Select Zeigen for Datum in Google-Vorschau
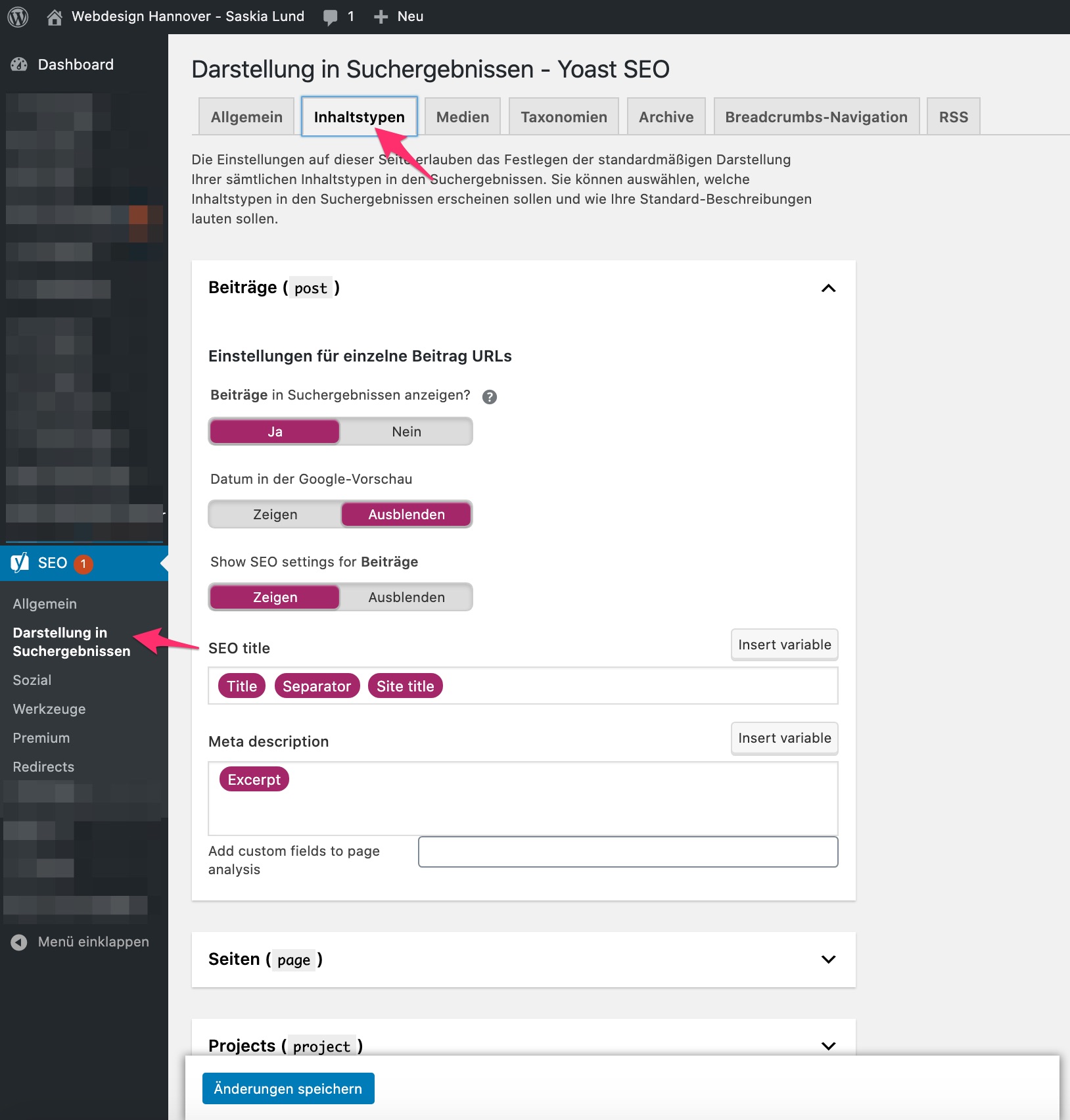1070x1120 pixels. click(275, 515)
